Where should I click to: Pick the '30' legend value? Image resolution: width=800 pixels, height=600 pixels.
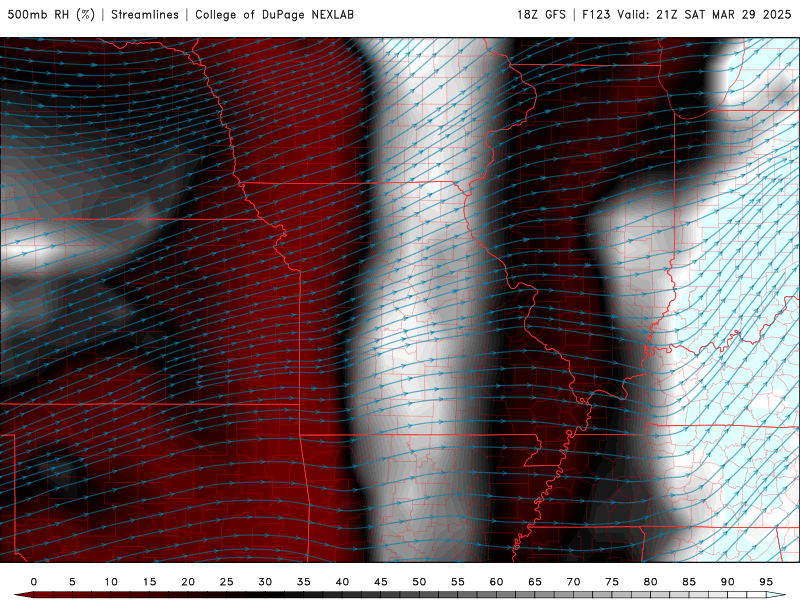pyautogui.click(x=265, y=582)
